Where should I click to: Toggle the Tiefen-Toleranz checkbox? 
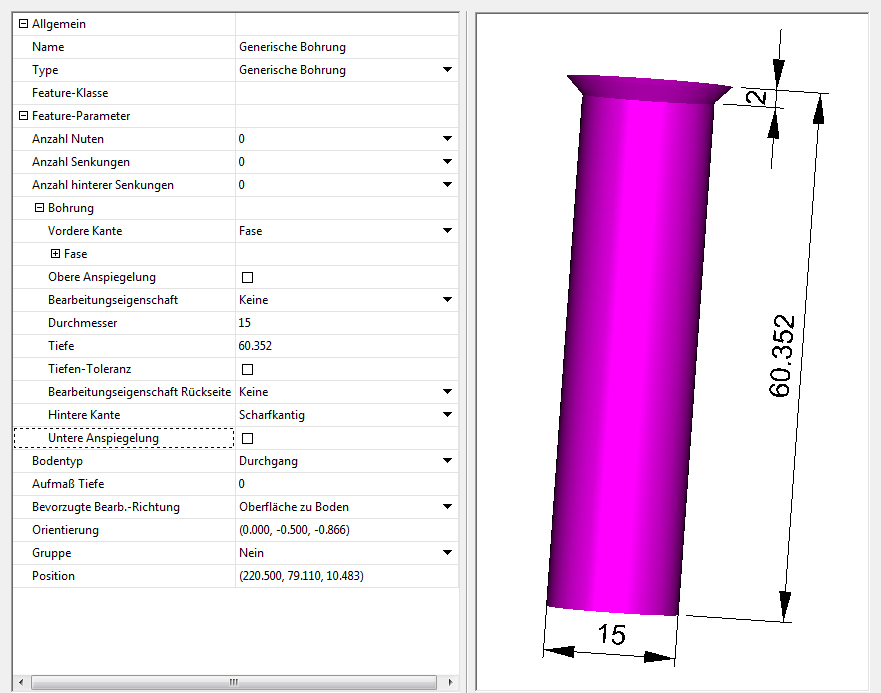point(248,369)
